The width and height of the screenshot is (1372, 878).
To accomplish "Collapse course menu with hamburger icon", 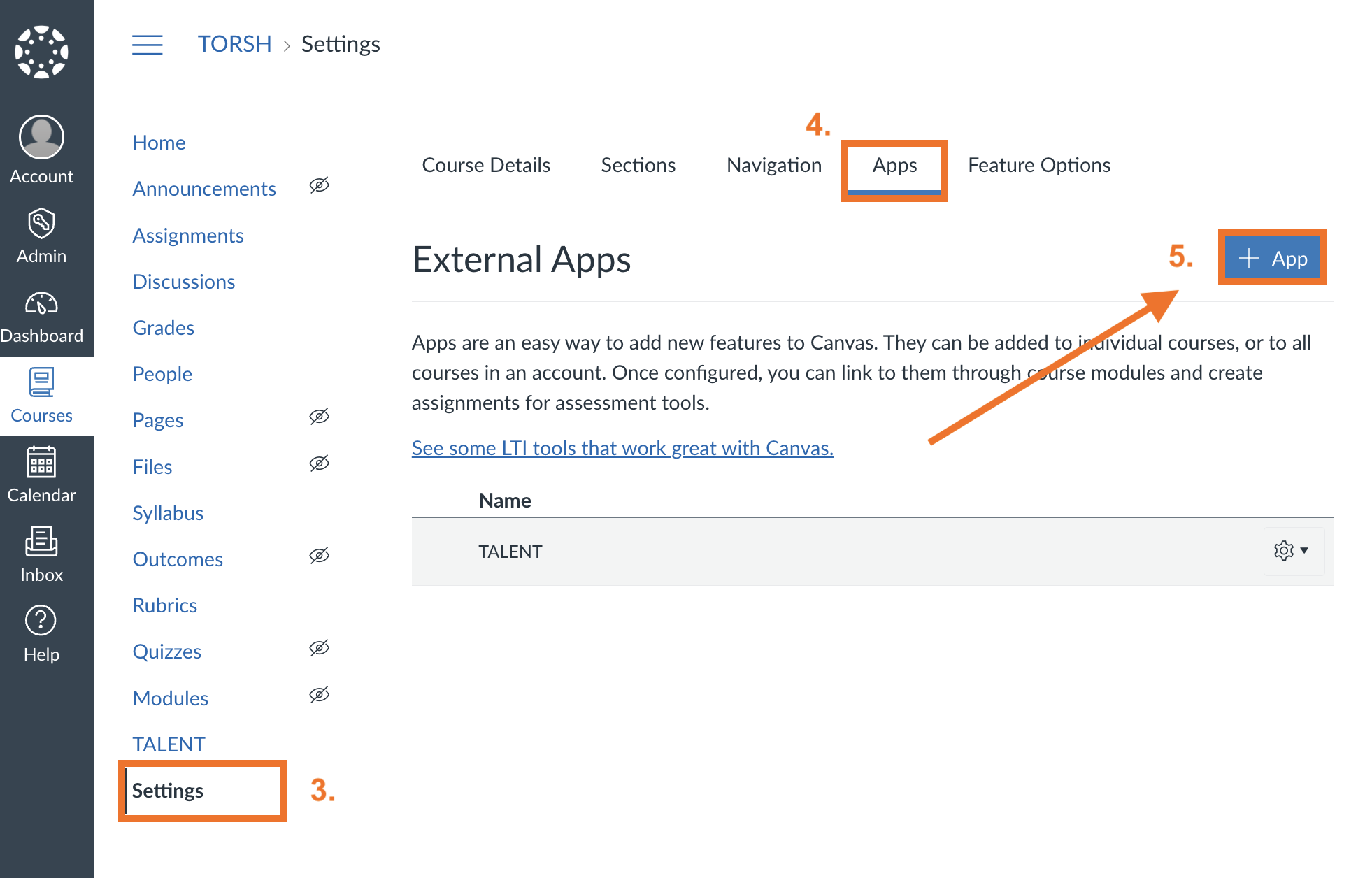I will click(148, 45).
